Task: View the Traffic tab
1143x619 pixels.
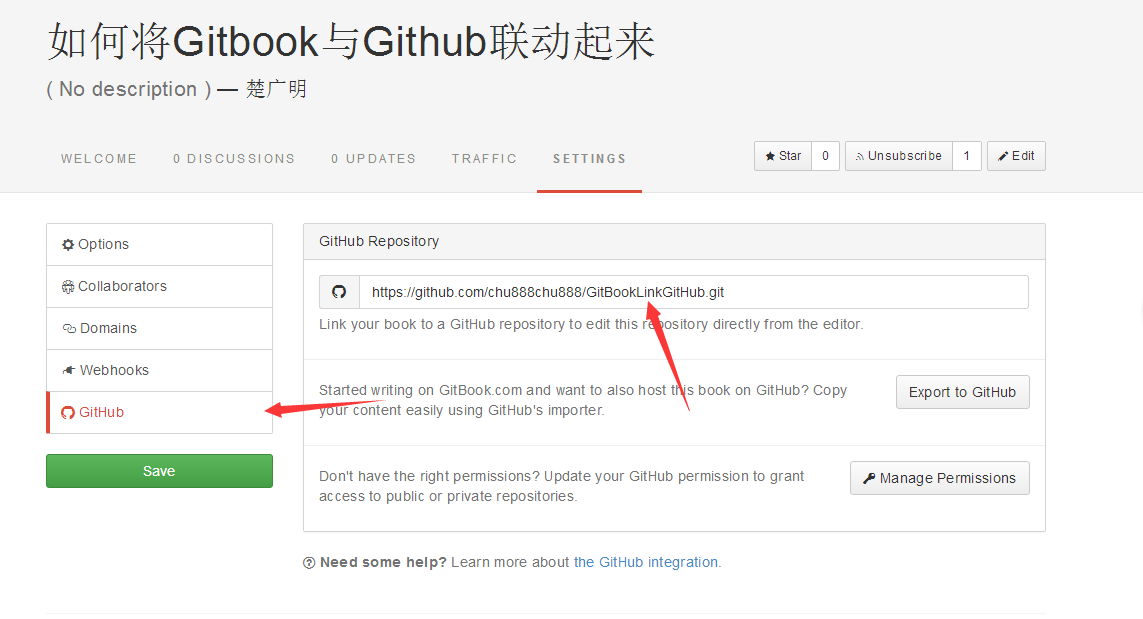Action: [x=484, y=158]
